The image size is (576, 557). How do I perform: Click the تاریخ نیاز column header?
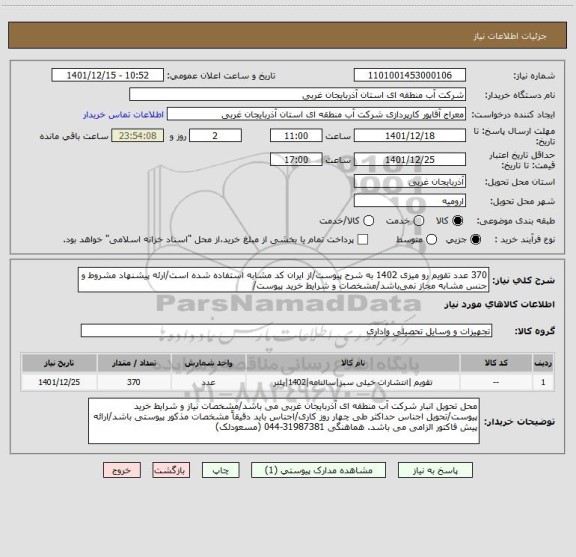(x=59, y=363)
